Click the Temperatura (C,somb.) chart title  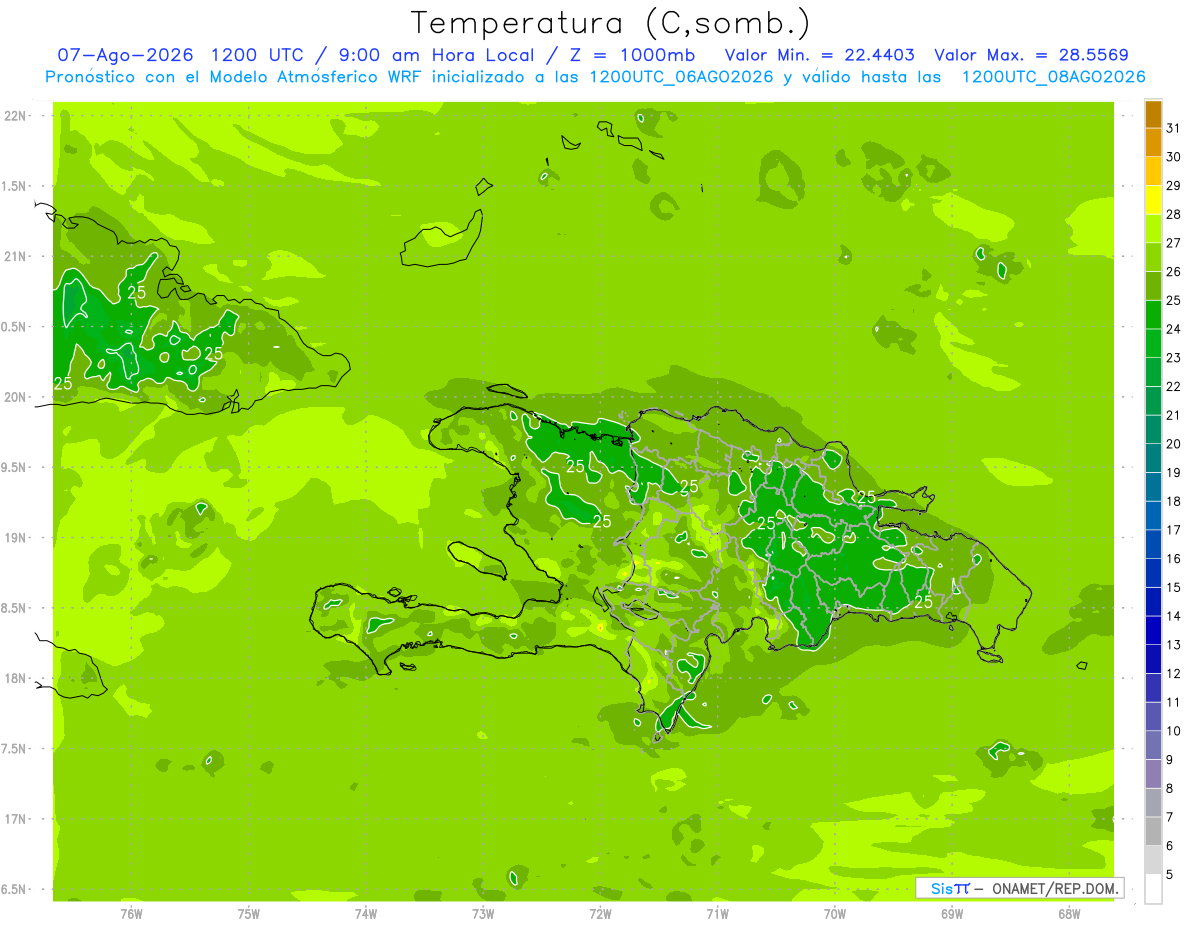[609, 23]
